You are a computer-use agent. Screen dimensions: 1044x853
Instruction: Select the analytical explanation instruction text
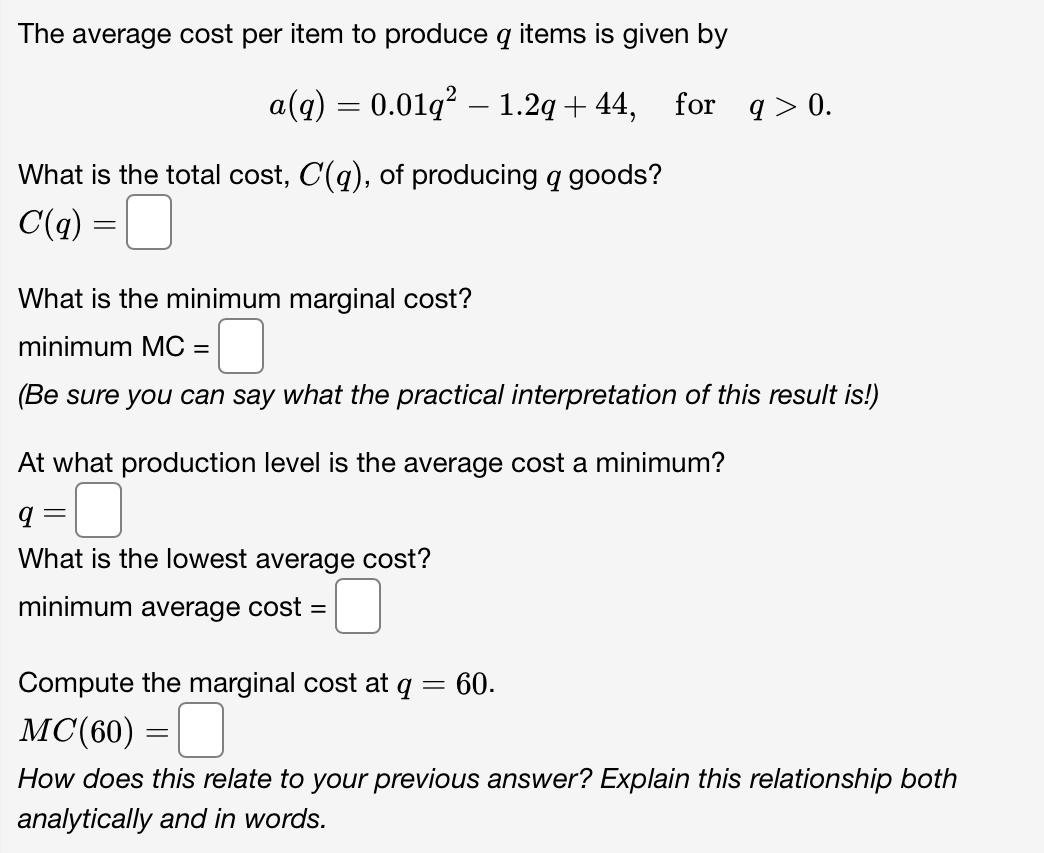pyautogui.click(x=487, y=798)
